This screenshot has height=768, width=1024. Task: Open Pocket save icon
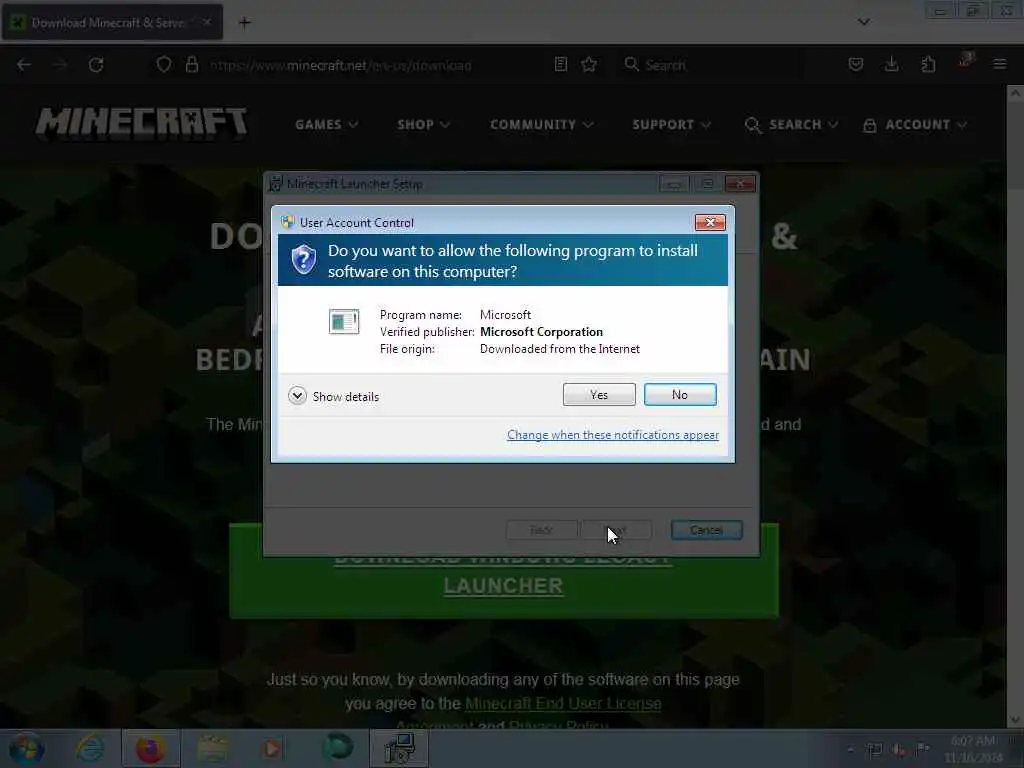[x=856, y=64]
